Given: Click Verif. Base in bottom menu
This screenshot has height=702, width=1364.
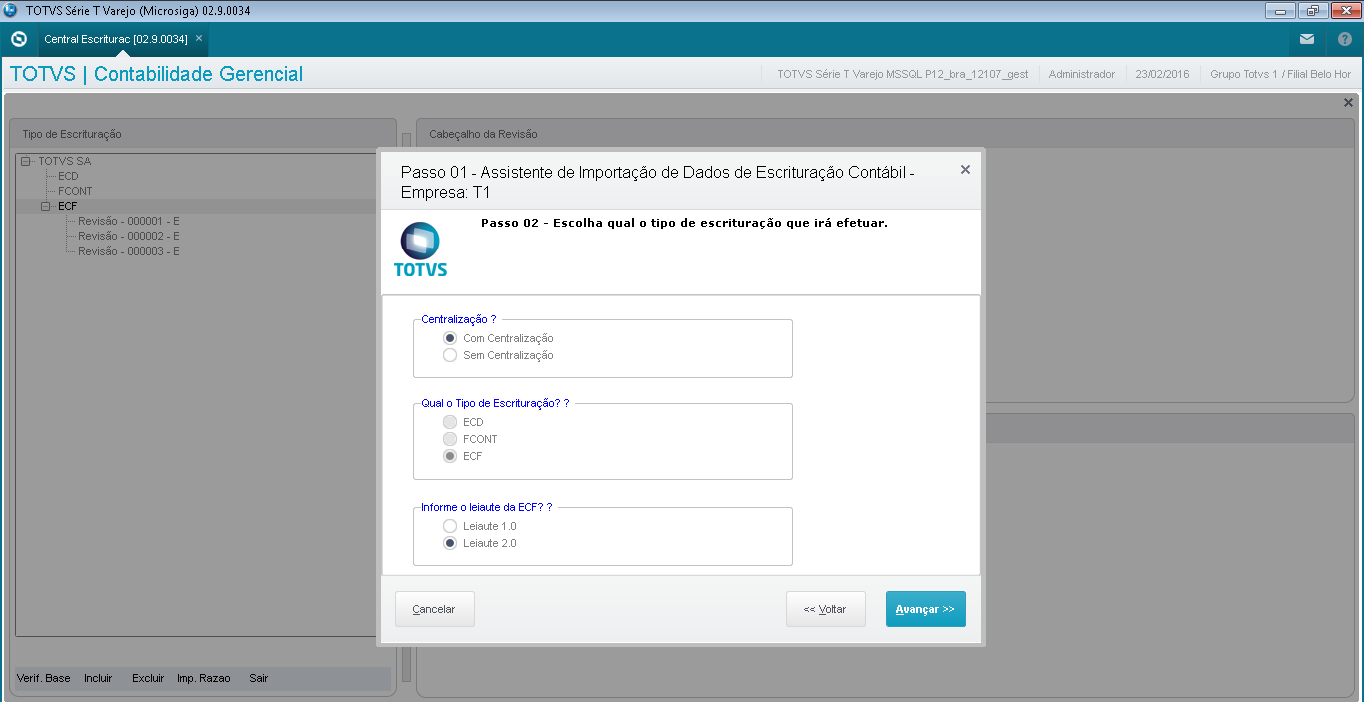Looking at the screenshot, I should [x=43, y=678].
